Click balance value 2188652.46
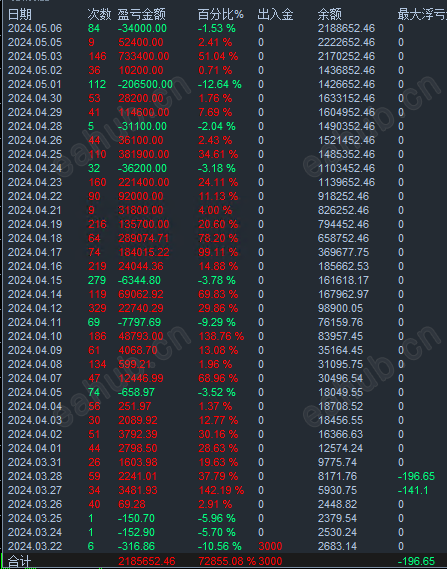This screenshot has height=569, width=447. (346, 28)
